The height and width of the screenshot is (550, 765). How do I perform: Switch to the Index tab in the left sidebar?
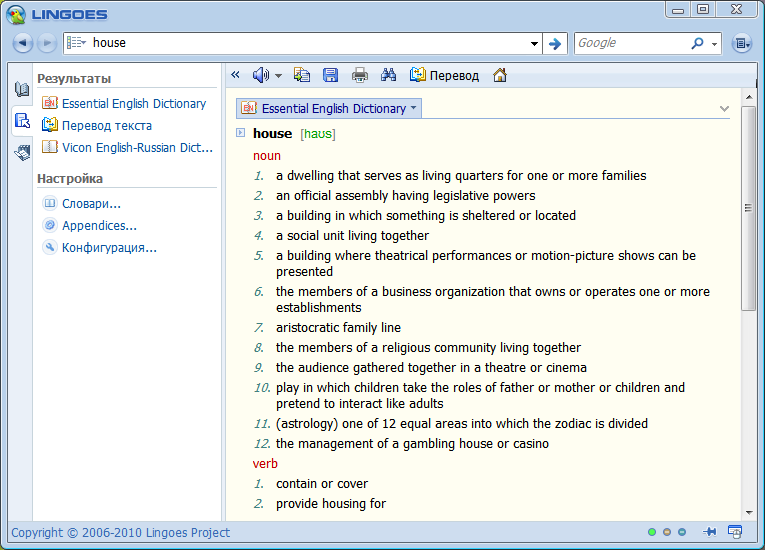[x=22, y=90]
